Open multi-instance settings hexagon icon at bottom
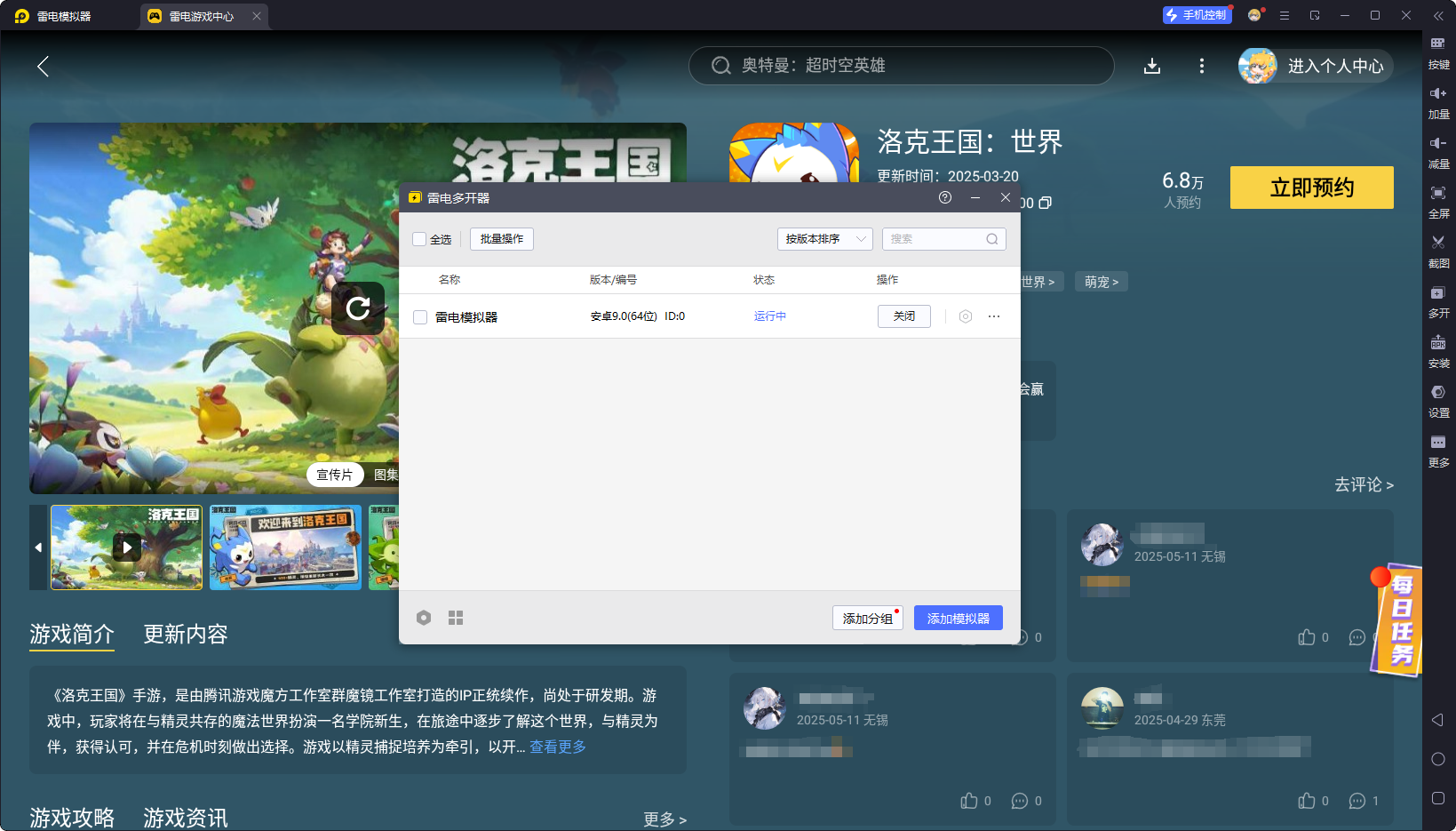This screenshot has height=831, width=1456. pyautogui.click(x=424, y=618)
